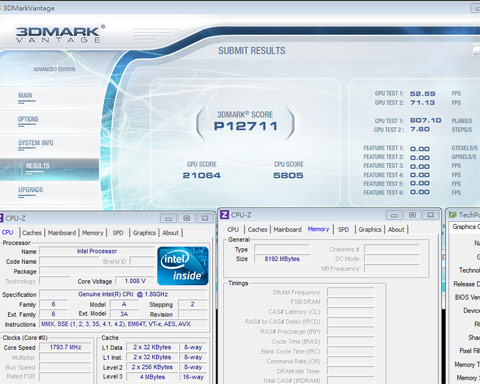Click the Specification field Genuine Intel CPU
The height and width of the screenshot is (384, 480).
click(x=123, y=294)
